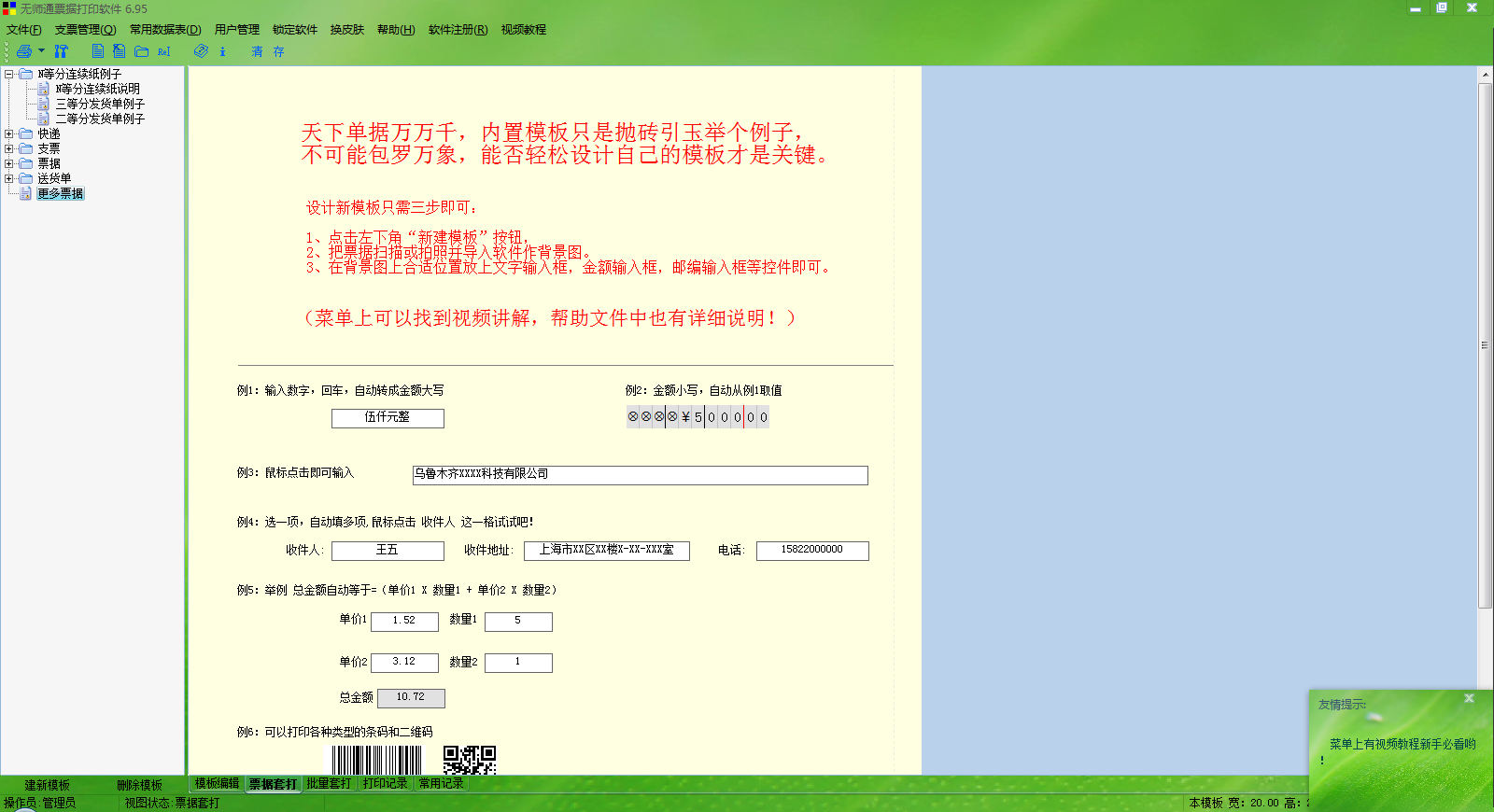This screenshot has width=1494, height=812.
Task: Switch to the 批量套打 tab
Action: (x=329, y=784)
